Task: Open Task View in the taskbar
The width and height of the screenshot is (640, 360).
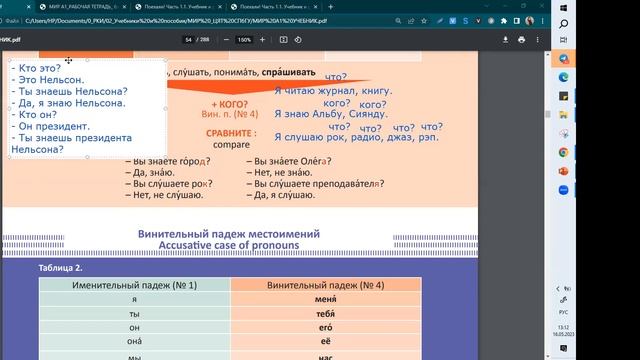Action: pos(564,40)
